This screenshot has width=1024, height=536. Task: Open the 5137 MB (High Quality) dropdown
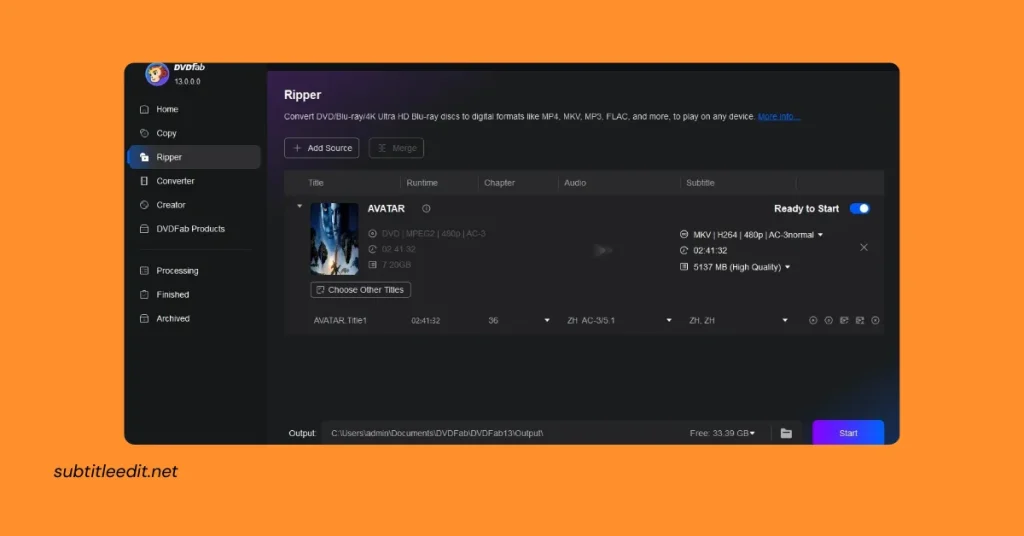(788, 267)
